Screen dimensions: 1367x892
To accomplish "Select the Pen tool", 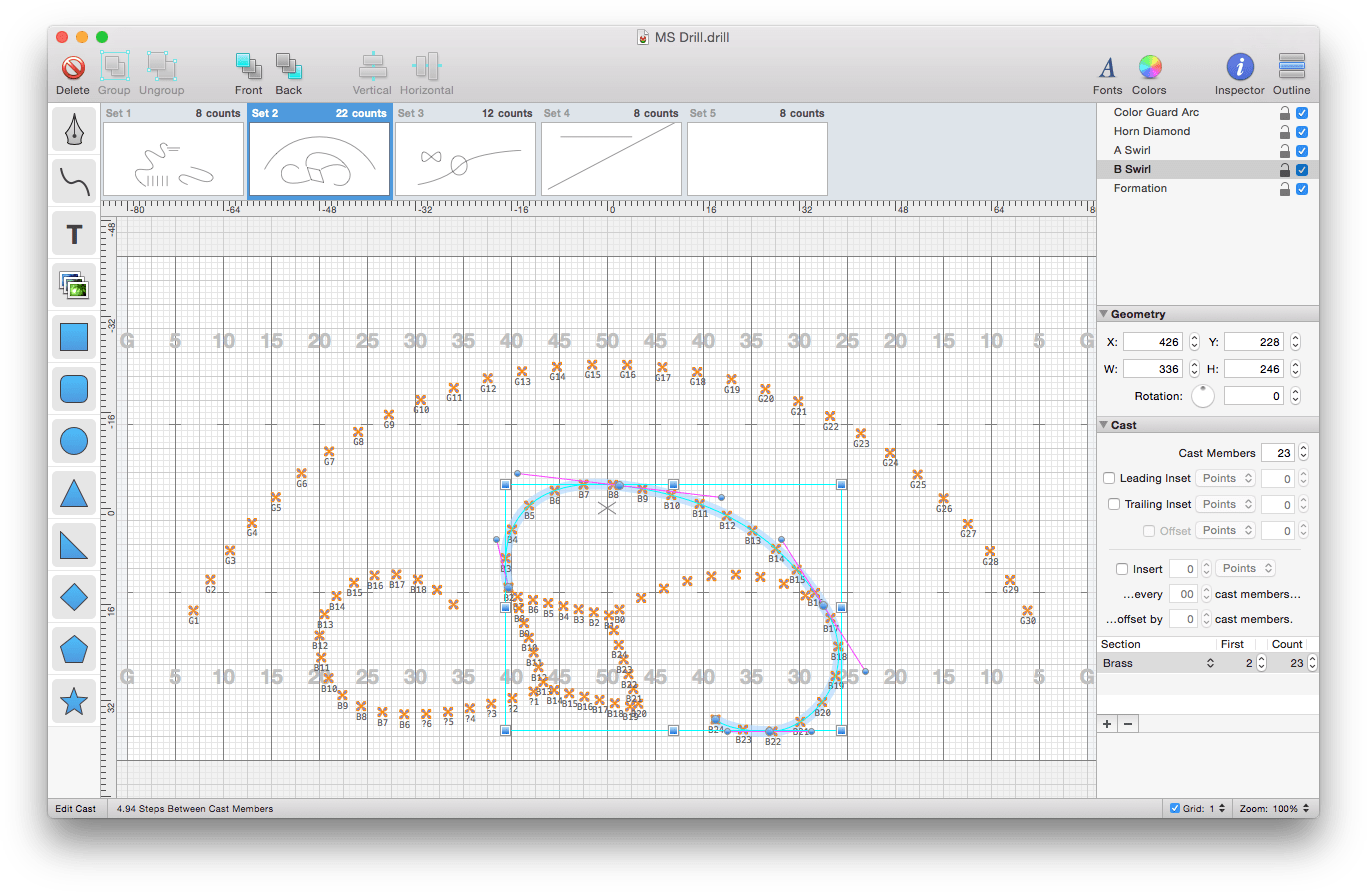I will [73, 128].
